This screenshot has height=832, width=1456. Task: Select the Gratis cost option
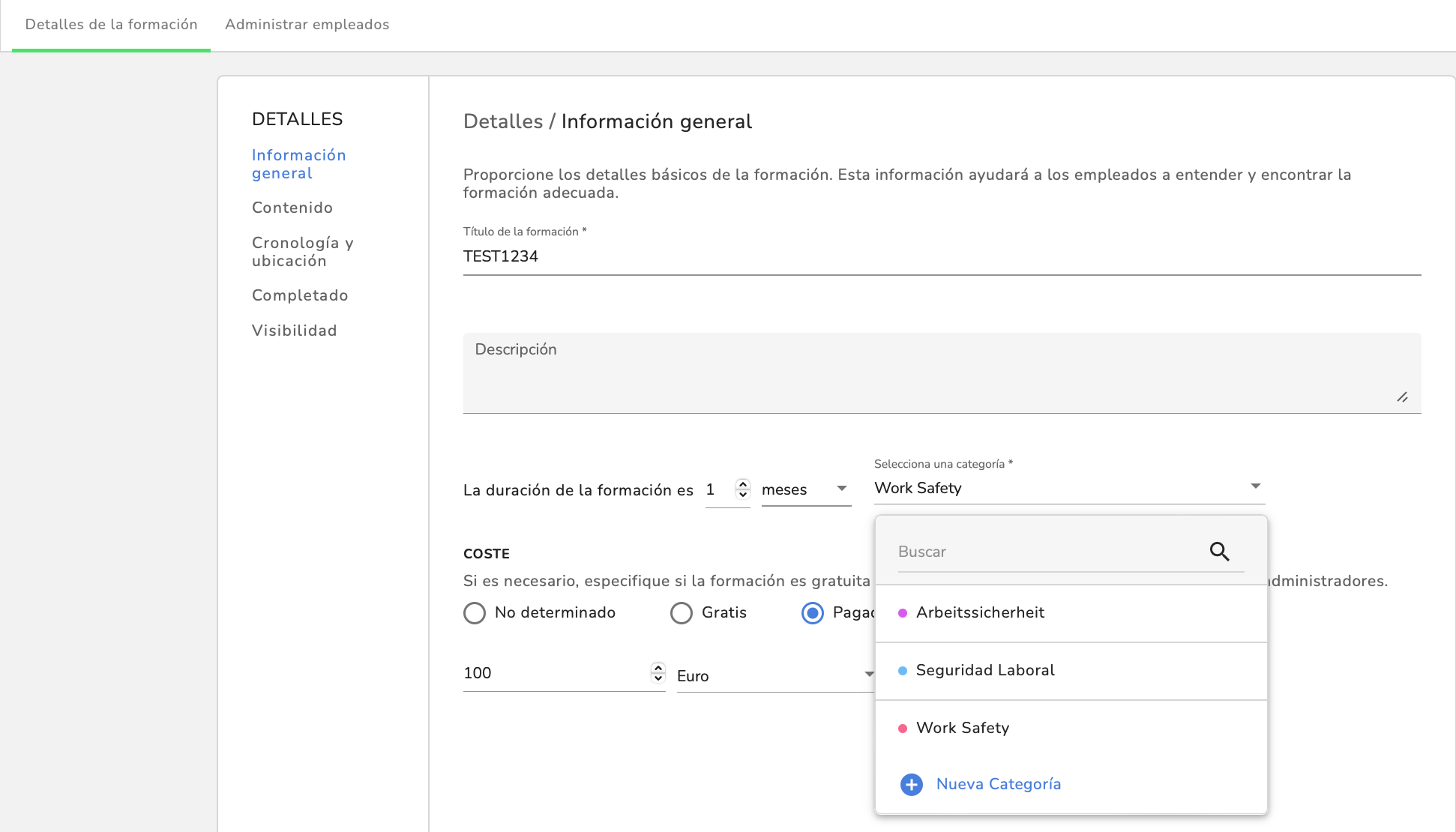click(x=682, y=613)
